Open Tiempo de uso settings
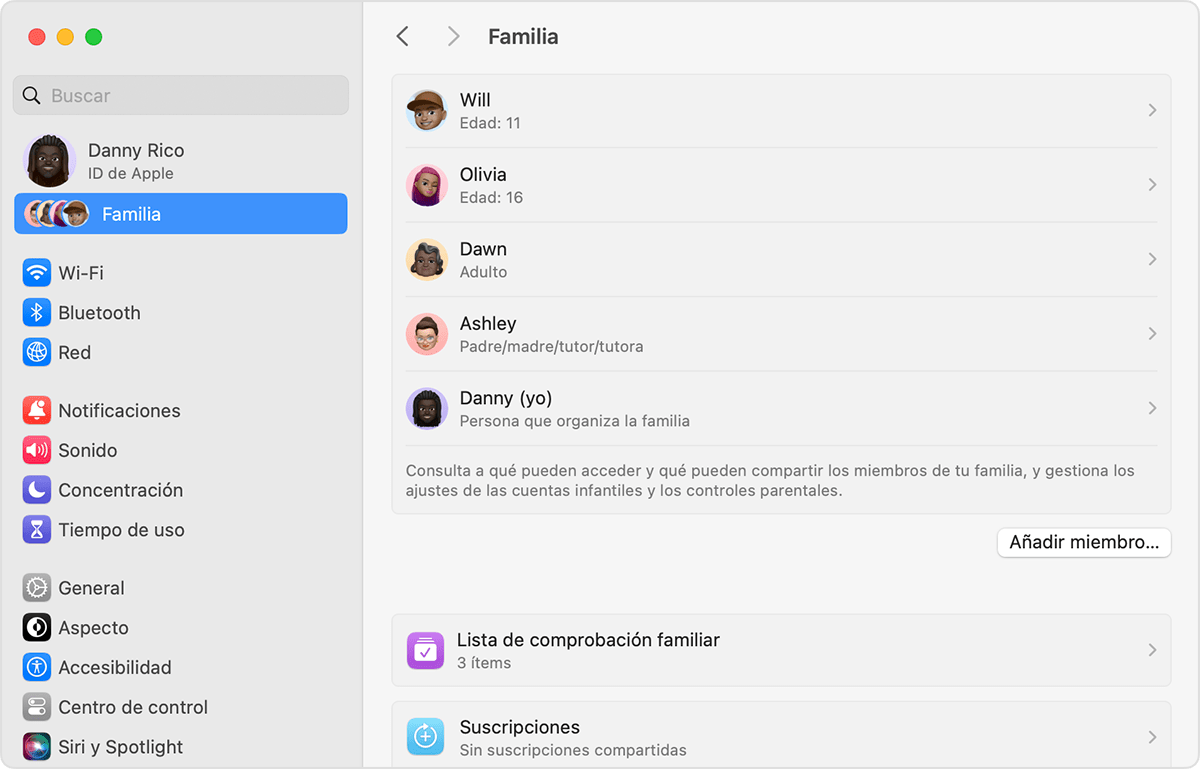Image resolution: width=1200 pixels, height=770 pixels. (x=36, y=530)
